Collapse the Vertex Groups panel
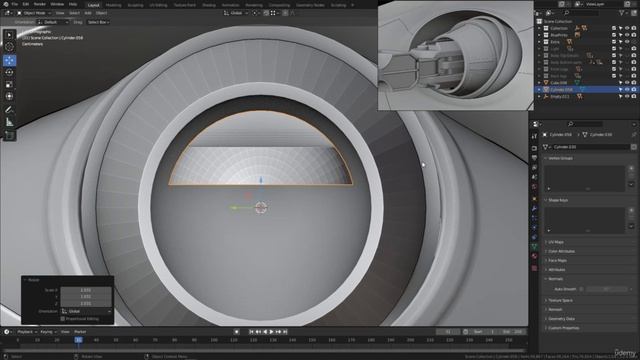The width and height of the screenshot is (640, 360). tap(559, 158)
